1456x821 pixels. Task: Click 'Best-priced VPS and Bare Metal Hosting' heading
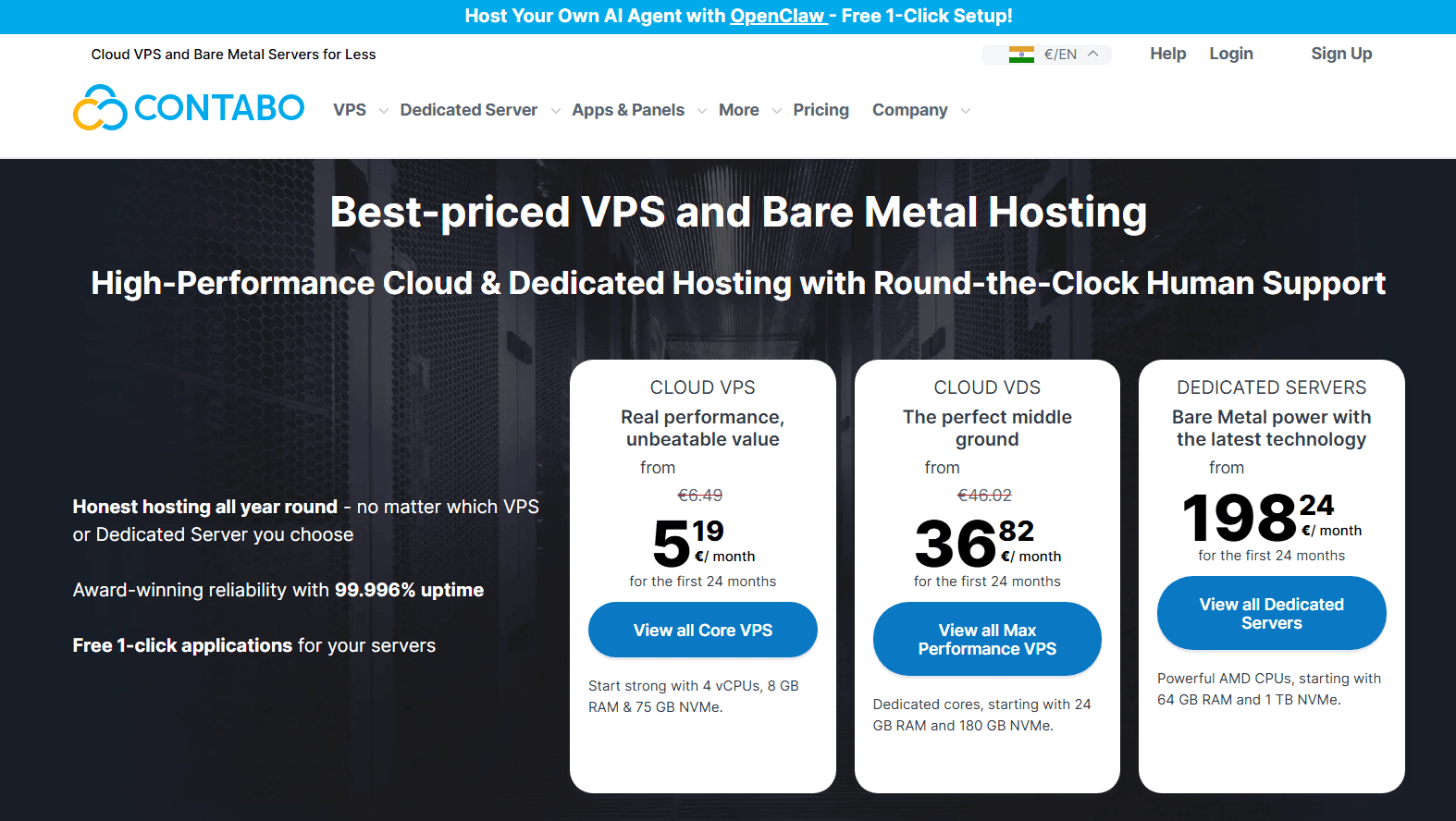tap(738, 213)
